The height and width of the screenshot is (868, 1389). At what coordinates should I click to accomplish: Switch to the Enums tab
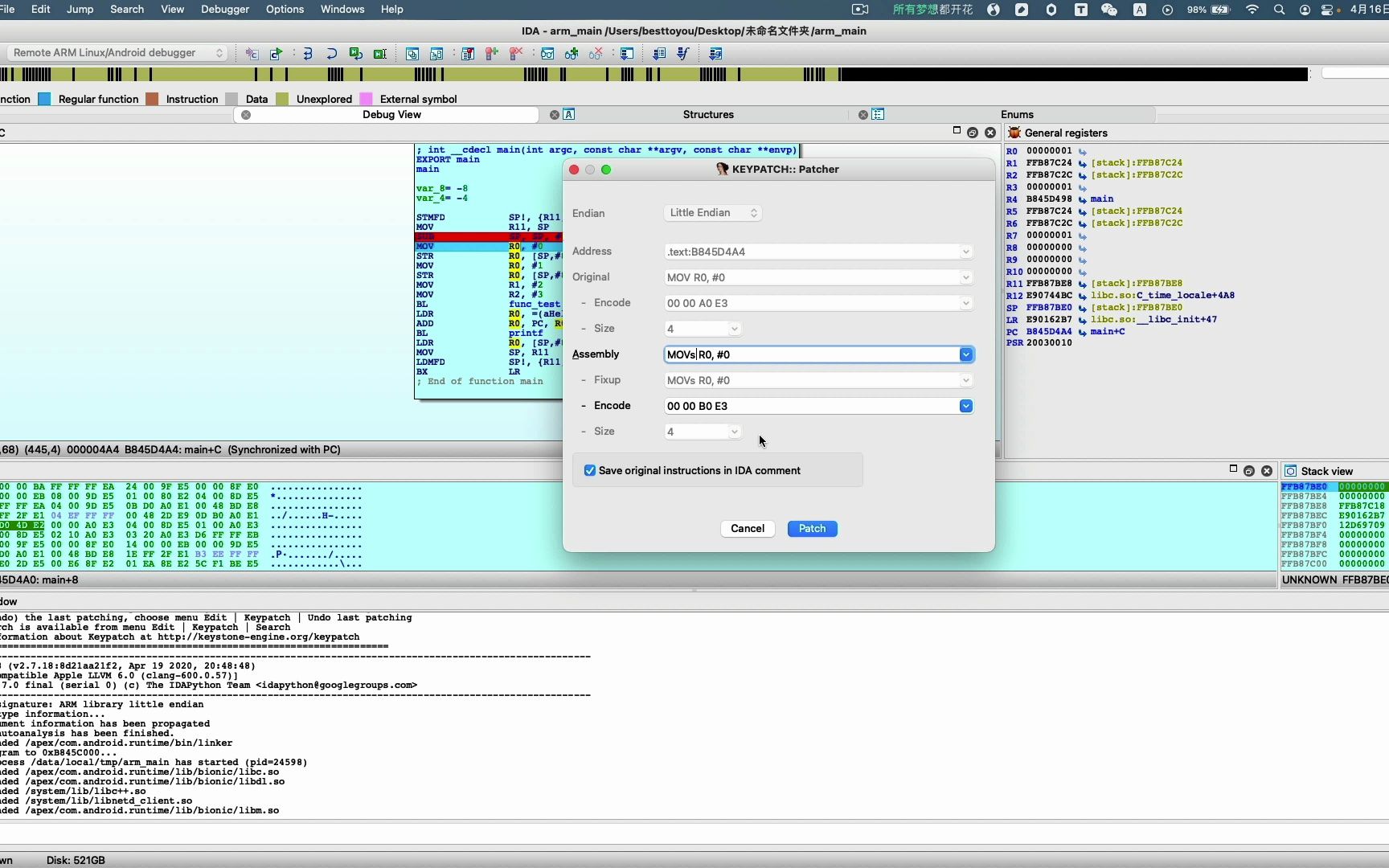[1017, 115]
